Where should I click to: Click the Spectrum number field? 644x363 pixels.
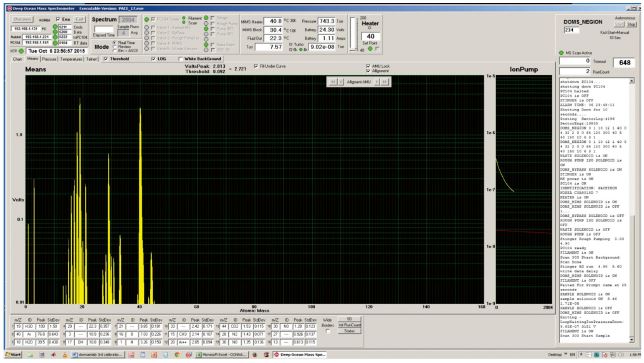pyautogui.click(x=127, y=20)
